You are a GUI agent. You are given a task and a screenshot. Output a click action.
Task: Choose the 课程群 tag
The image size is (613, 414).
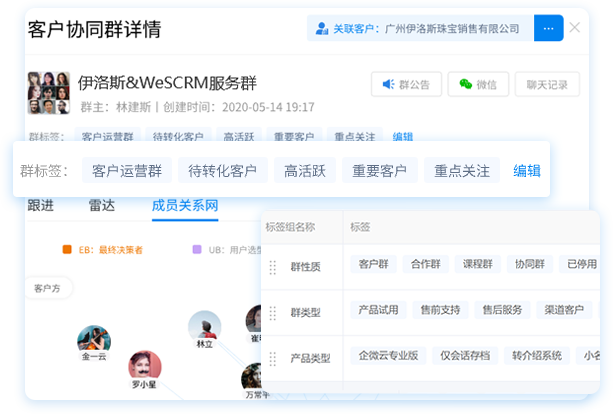pyautogui.click(x=478, y=264)
